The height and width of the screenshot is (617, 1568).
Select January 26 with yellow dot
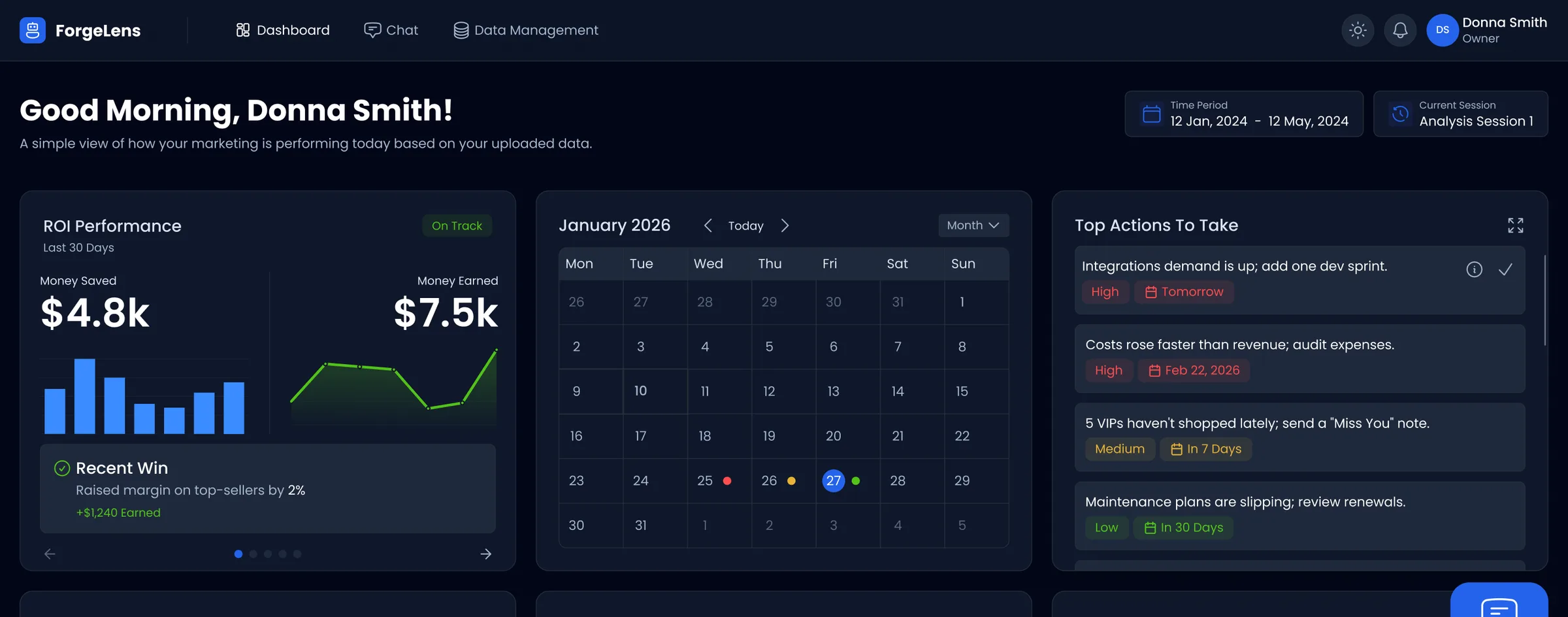click(783, 480)
